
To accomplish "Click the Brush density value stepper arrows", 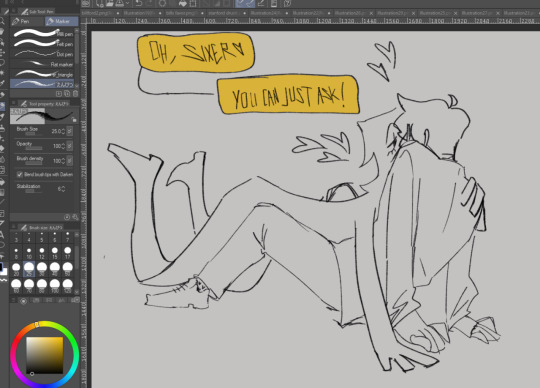I will click(x=63, y=161).
